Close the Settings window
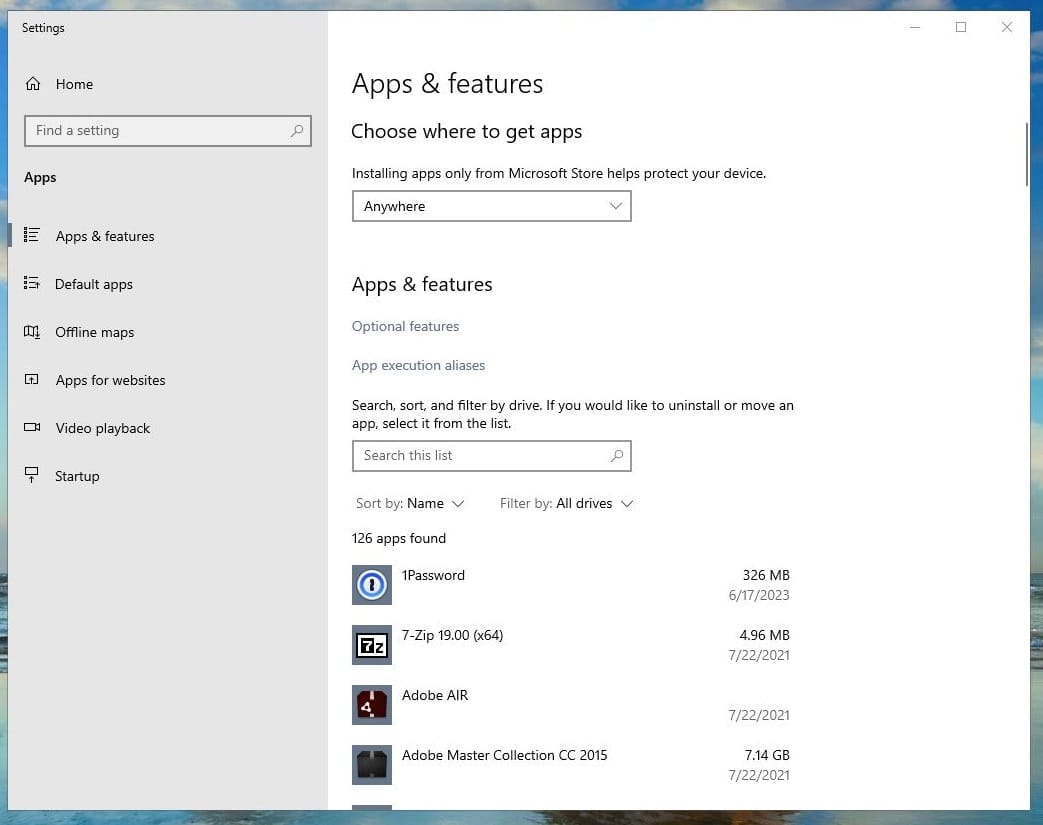This screenshot has width=1043, height=825. point(1006,27)
